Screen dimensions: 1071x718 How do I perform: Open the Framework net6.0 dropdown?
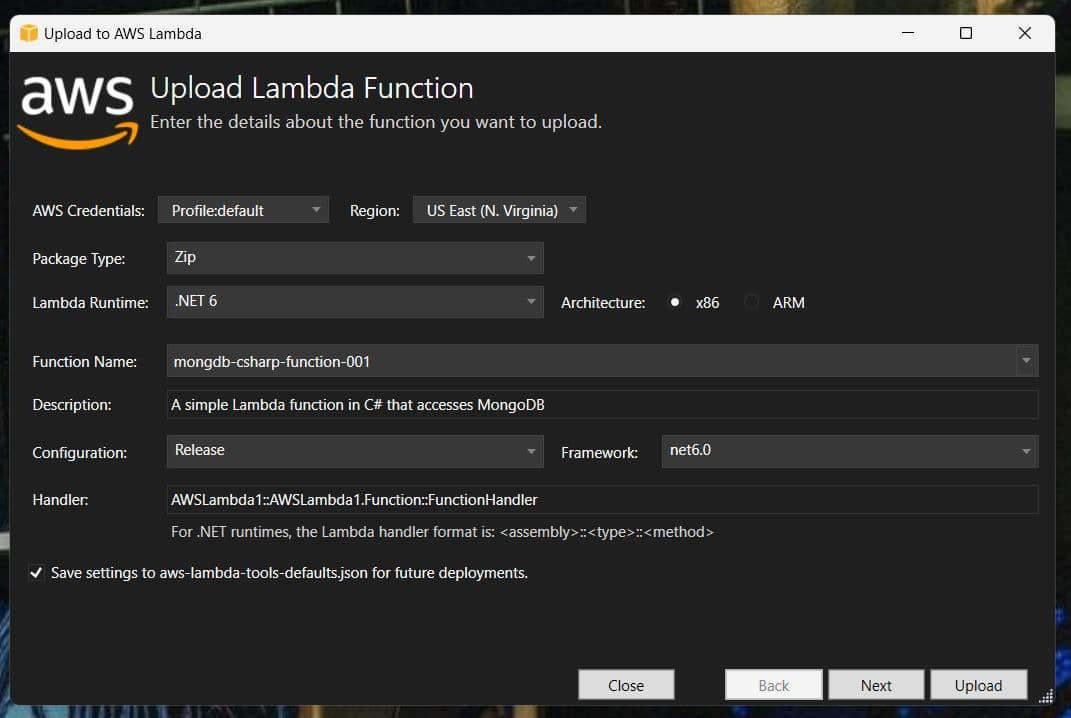click(x=849, y=451)
